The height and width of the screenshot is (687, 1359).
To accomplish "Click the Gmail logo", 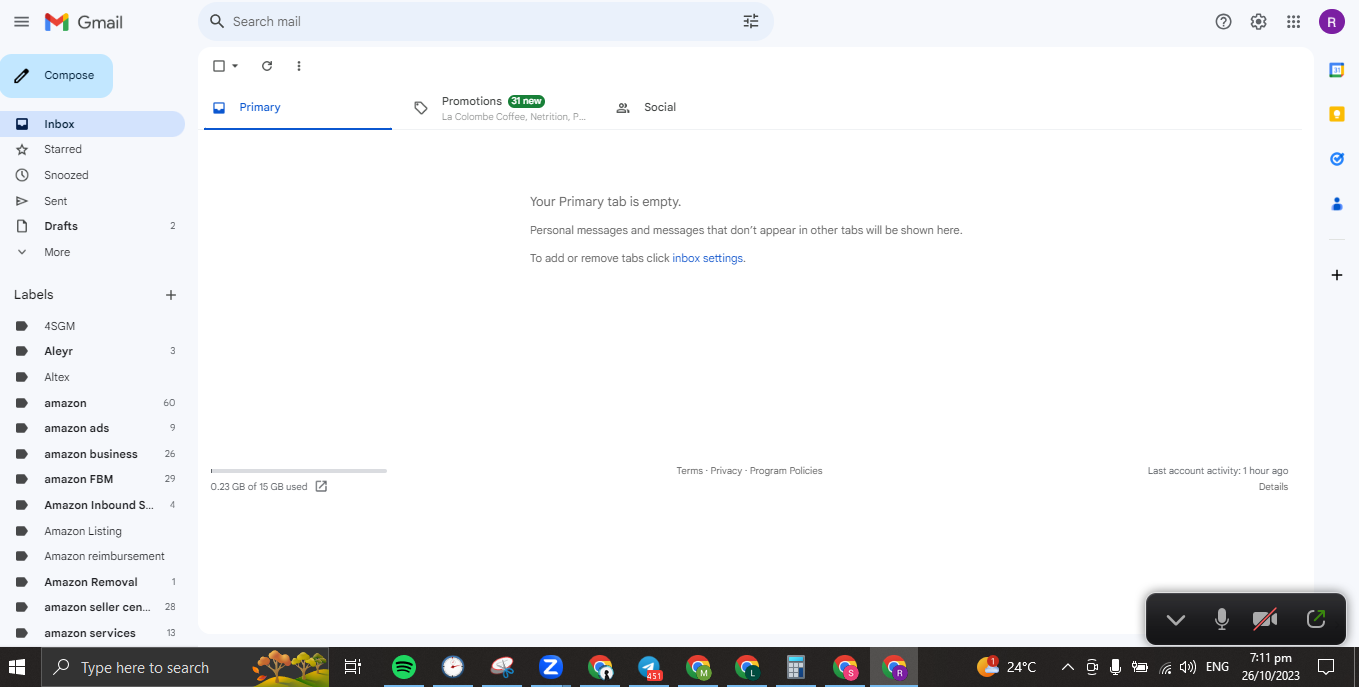I will pyautogui.click(x=84, y=21).
